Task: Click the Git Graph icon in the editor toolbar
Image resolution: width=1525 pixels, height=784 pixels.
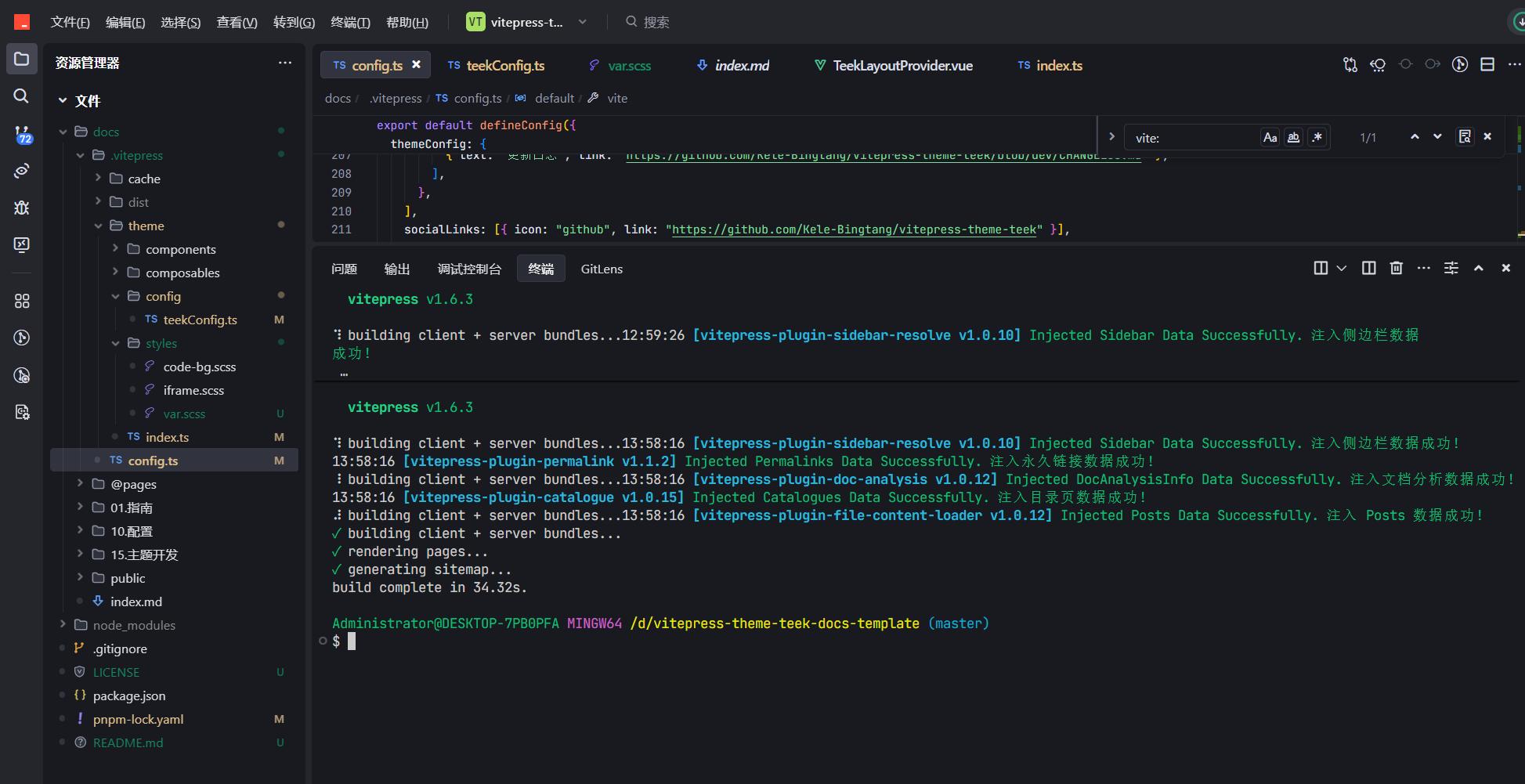Action: point(1460,65)
